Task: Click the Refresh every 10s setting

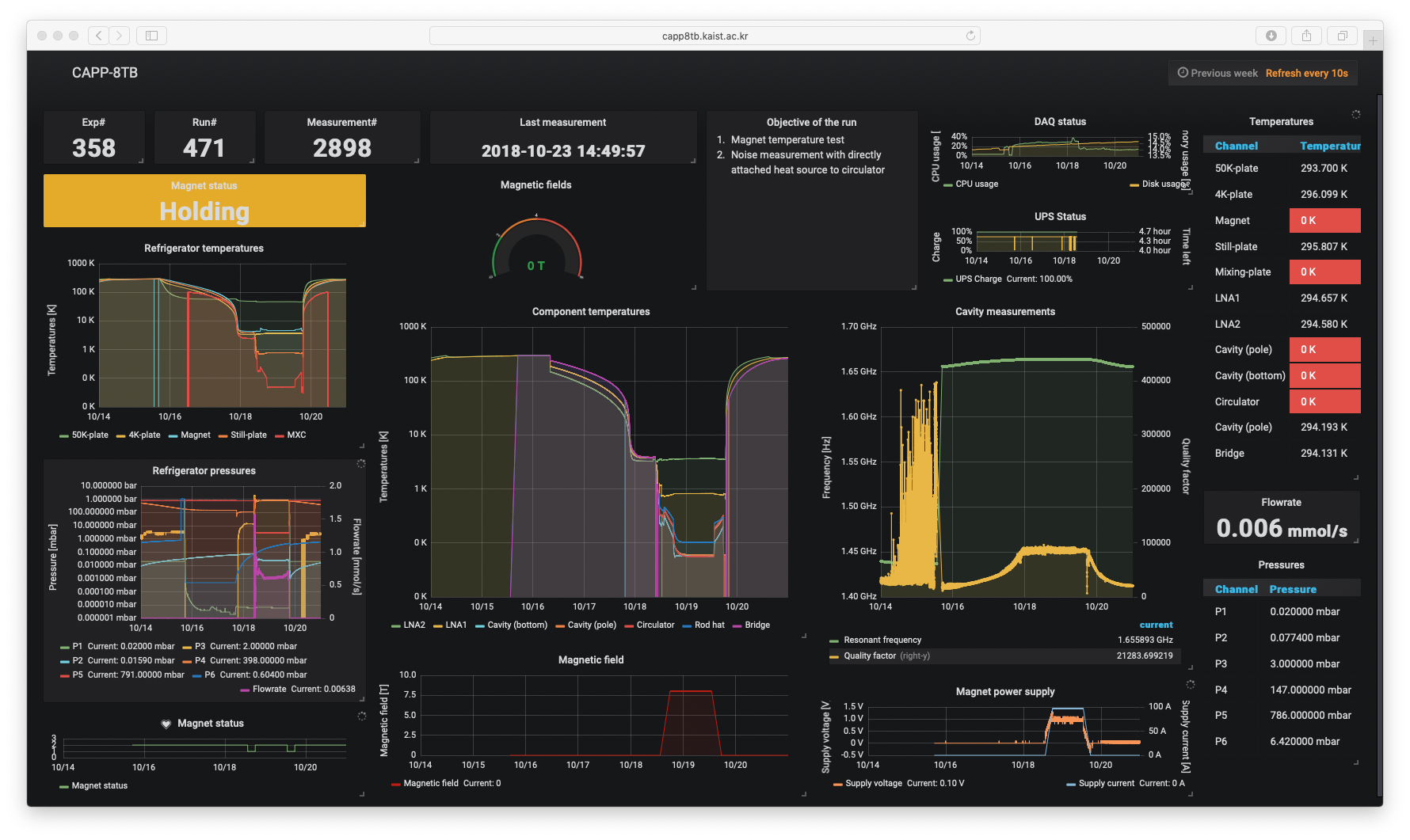Action: click(1306, 73)
